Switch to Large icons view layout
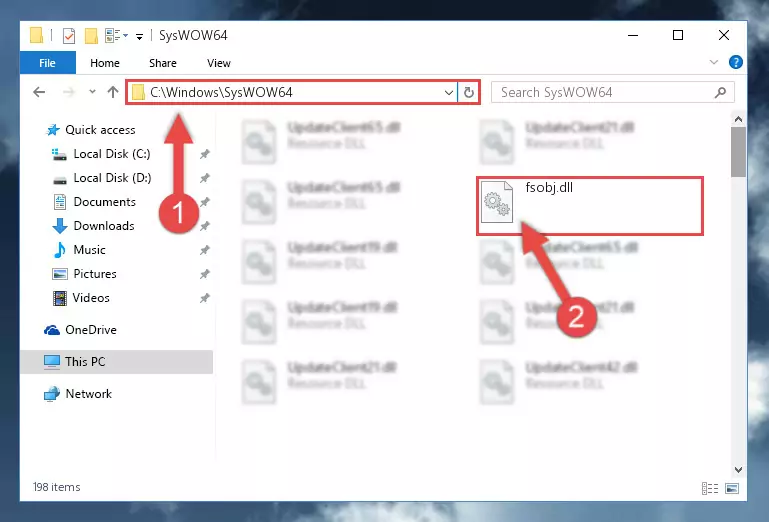 pyautogui.click(x=732, y=488)
